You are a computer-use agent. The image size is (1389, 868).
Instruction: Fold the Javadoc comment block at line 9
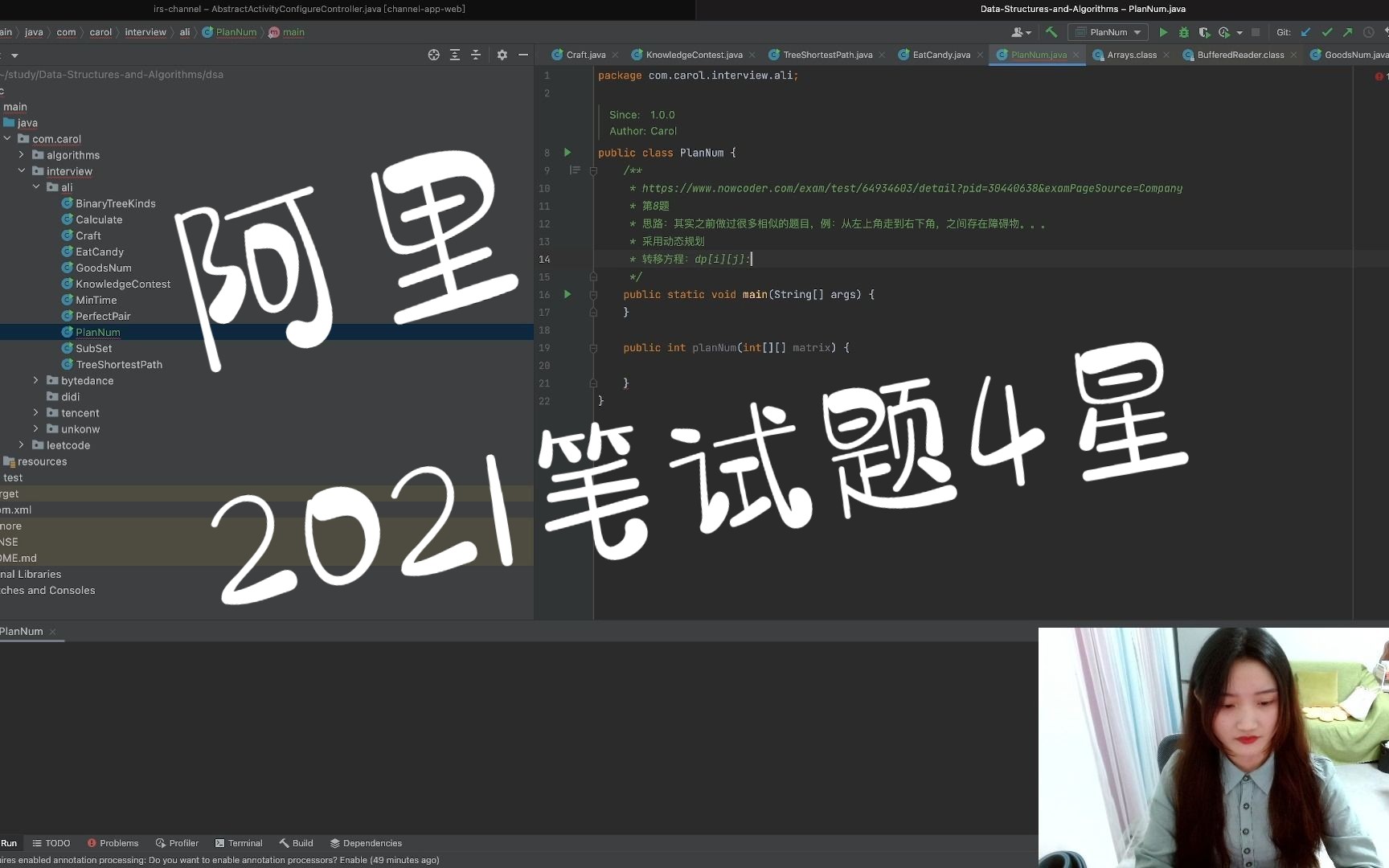pos(593,170)
